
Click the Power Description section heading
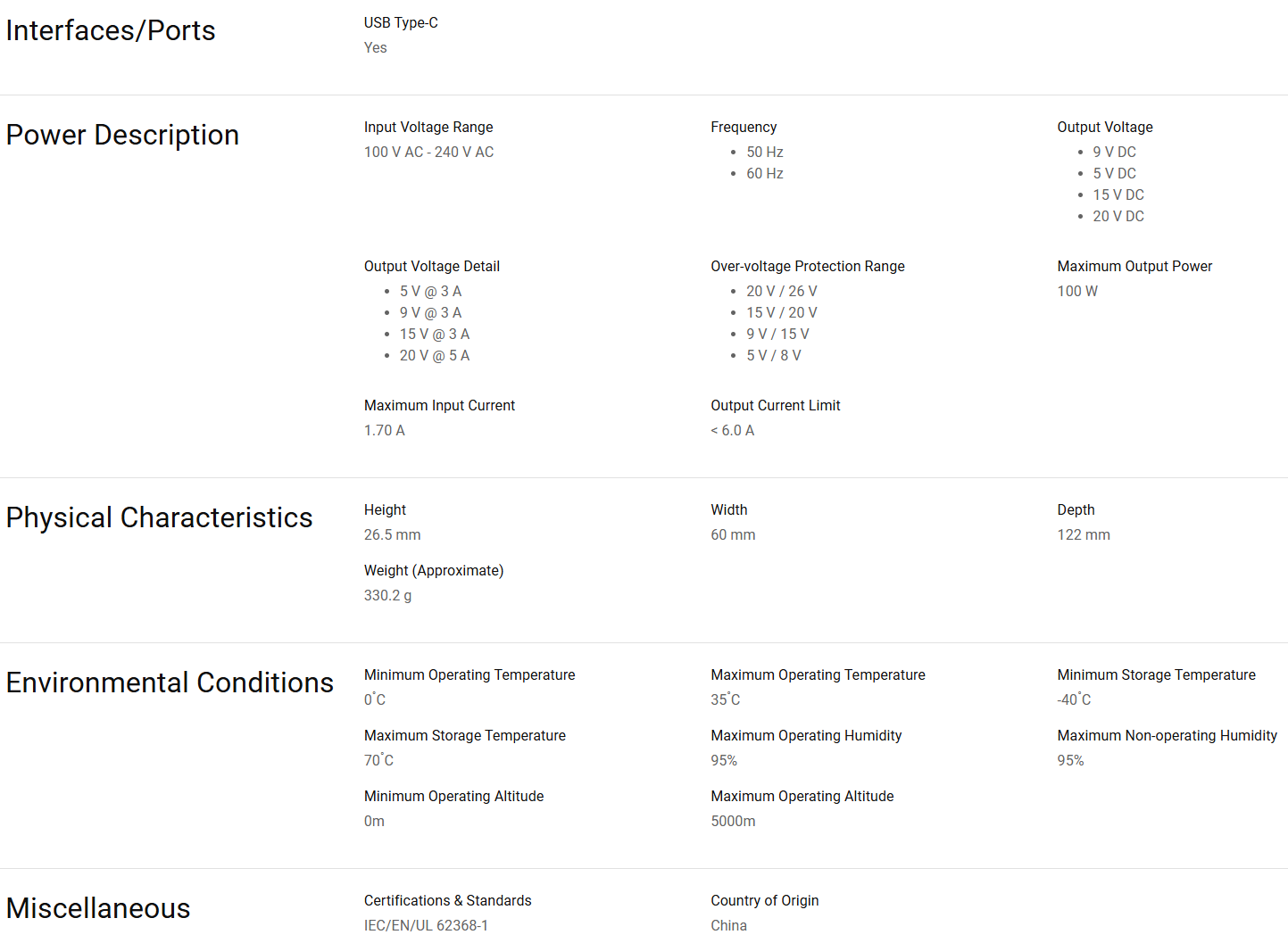coord(122,135)
